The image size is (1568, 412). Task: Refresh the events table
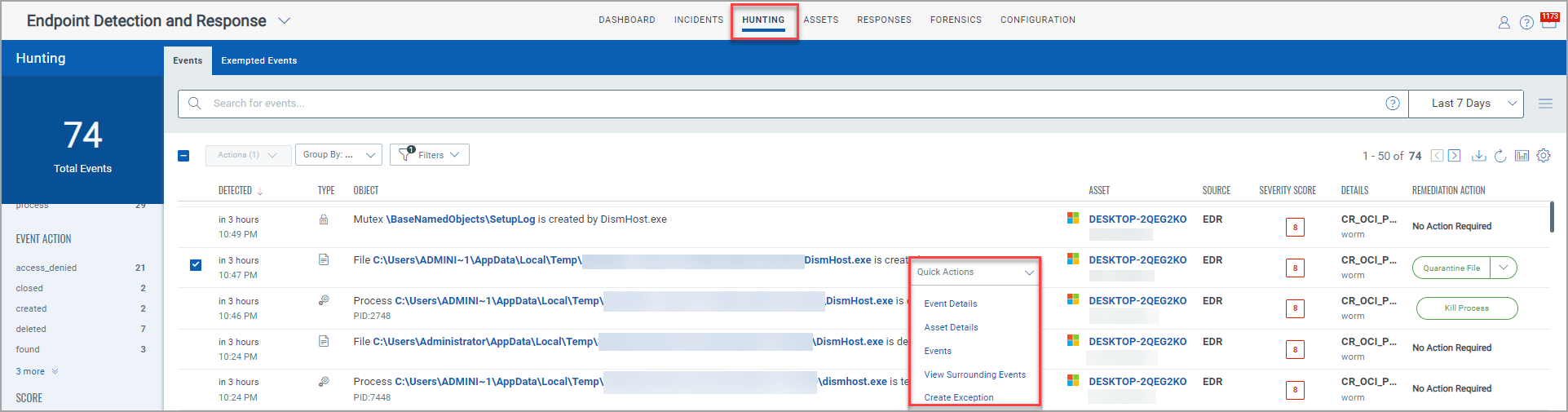pyautogui.click(x=1500, y=155)
